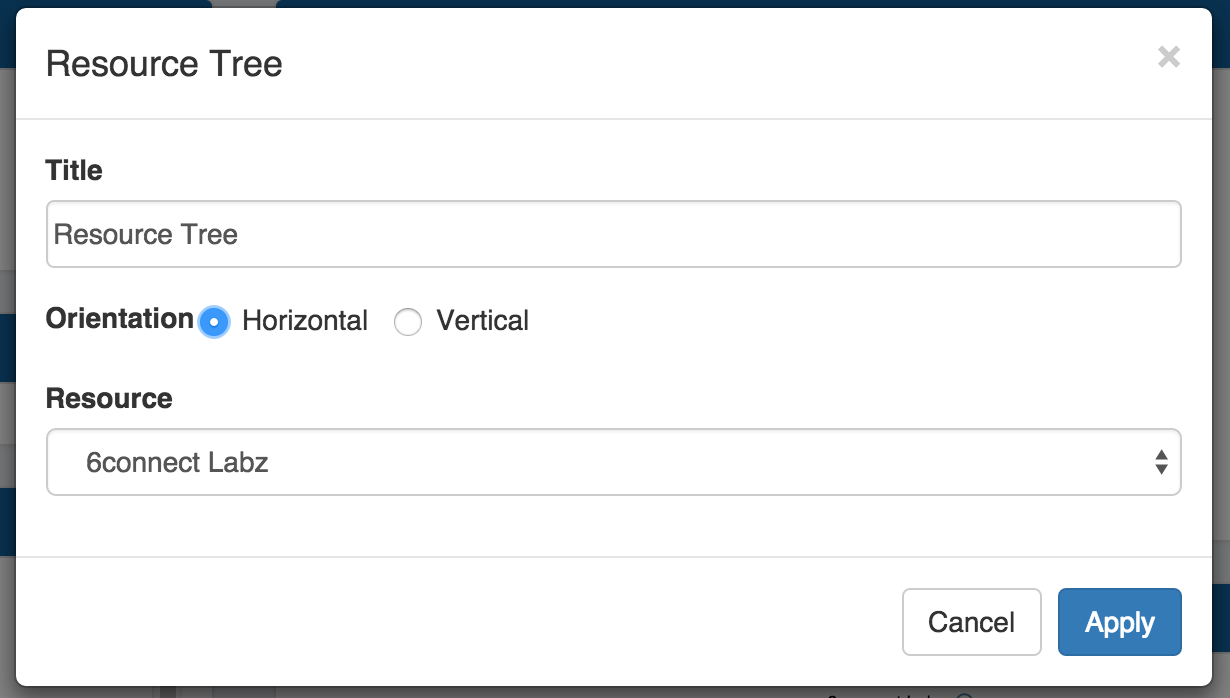
Task: Click the bold Orientation label
Action: [x=119, y=319]
